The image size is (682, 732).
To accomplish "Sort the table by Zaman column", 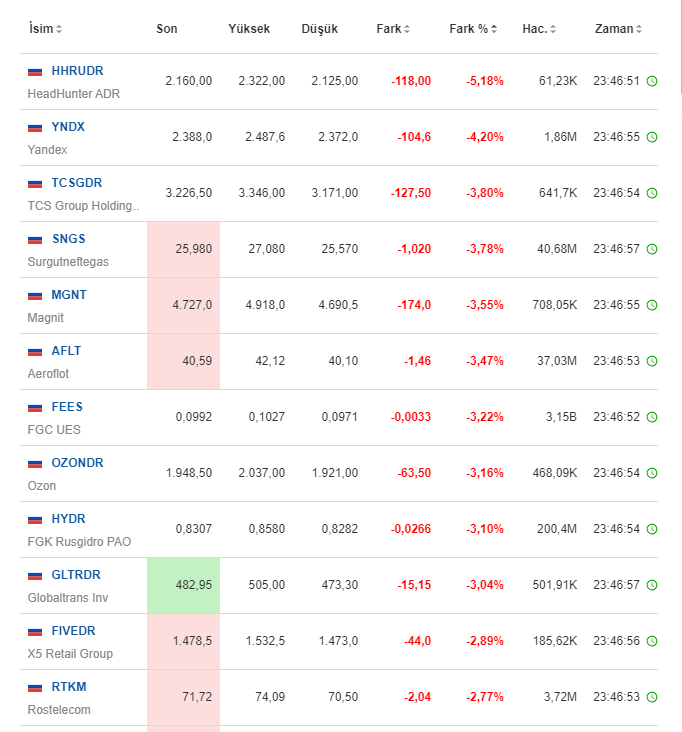I will pyautogui.click(x=618, y=29).
